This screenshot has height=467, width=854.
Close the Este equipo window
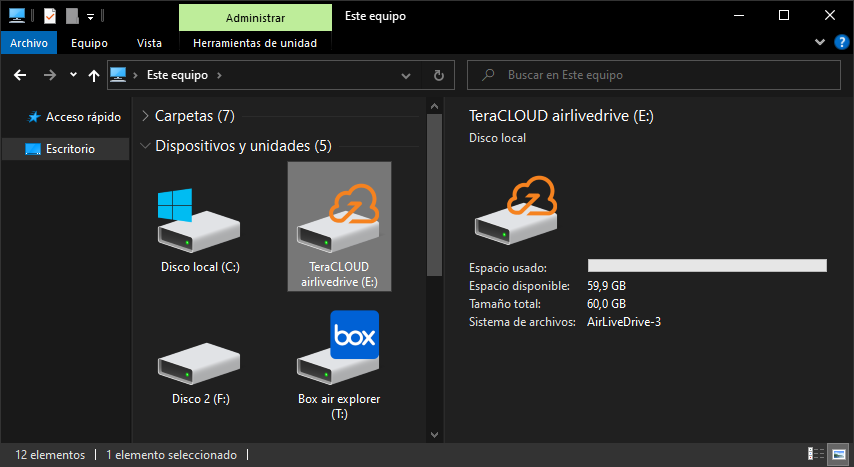click(829, 15)
